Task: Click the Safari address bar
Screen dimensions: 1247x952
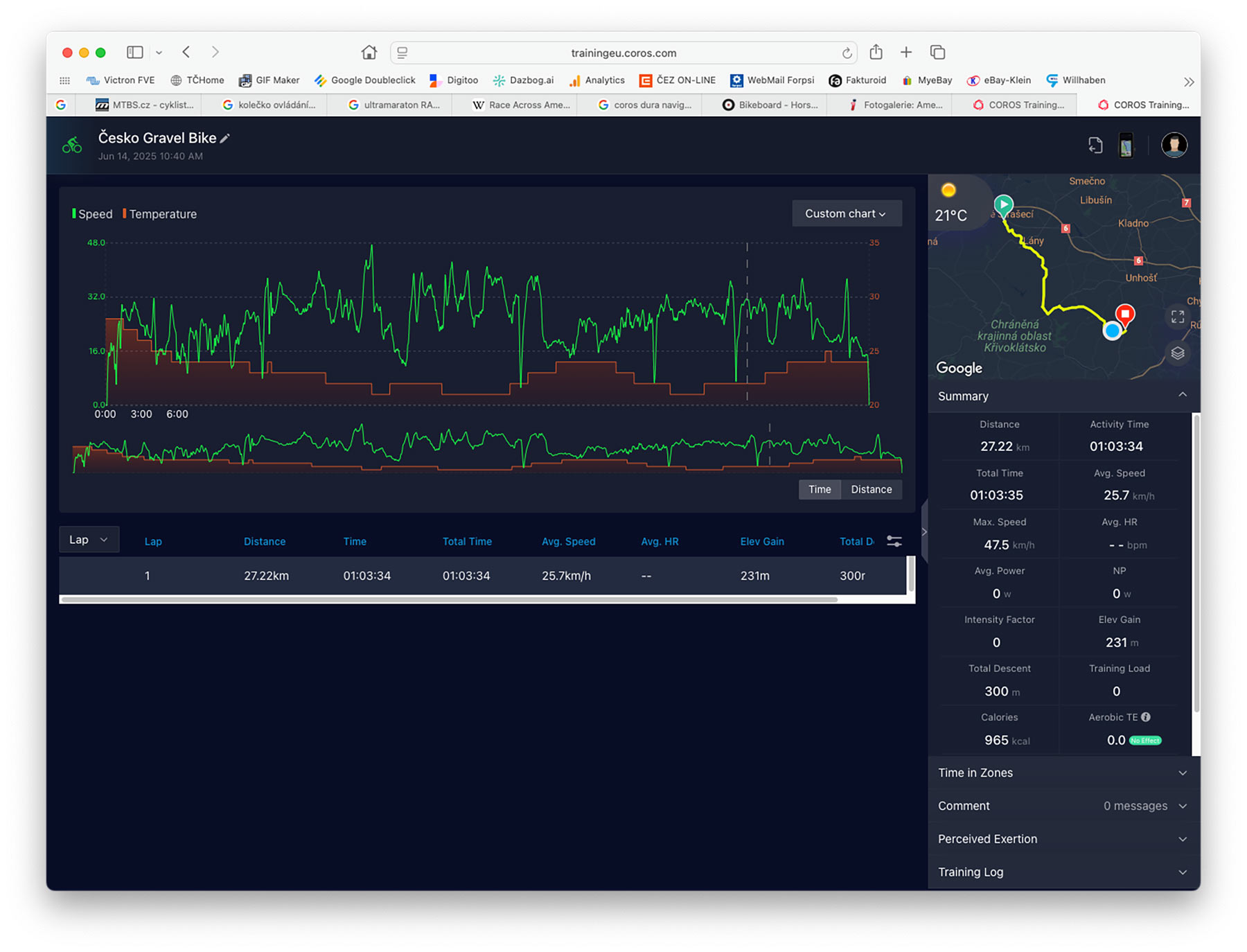Action: point(623,53)
